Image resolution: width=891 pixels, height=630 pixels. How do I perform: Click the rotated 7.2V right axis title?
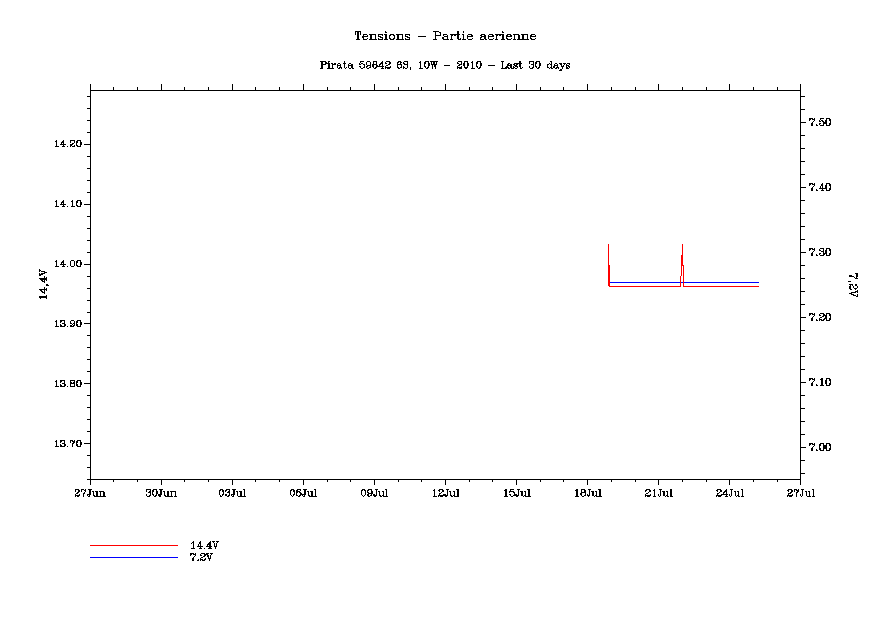tap(853, 284)
